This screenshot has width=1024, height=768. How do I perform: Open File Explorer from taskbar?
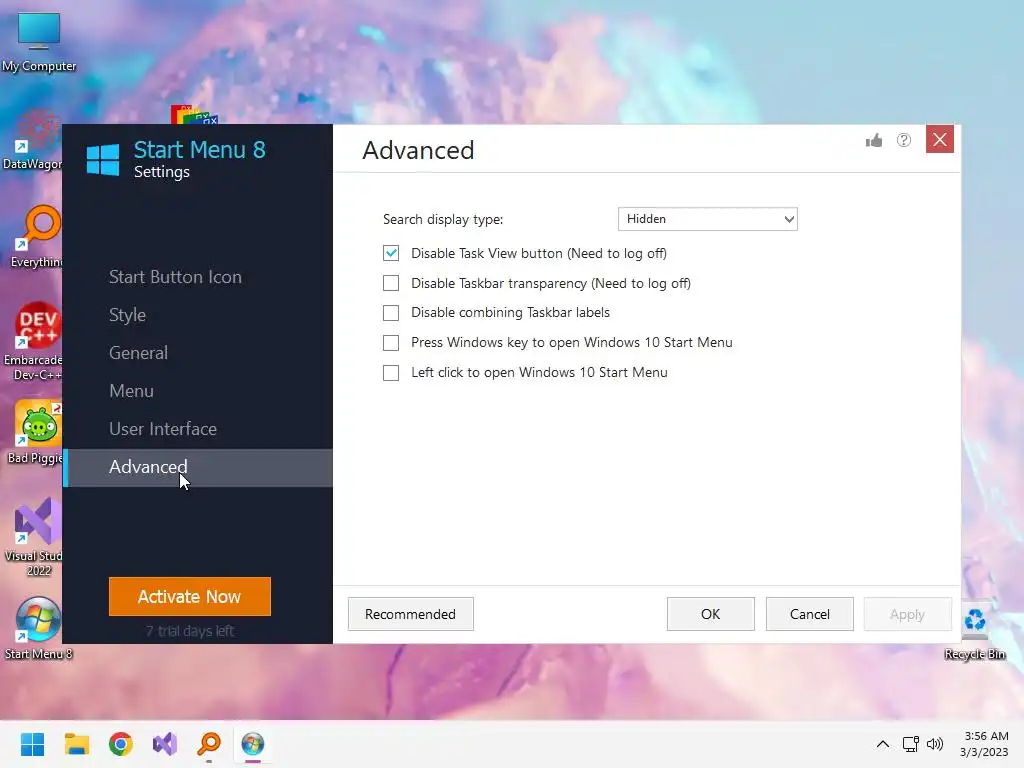coord(76,744)
